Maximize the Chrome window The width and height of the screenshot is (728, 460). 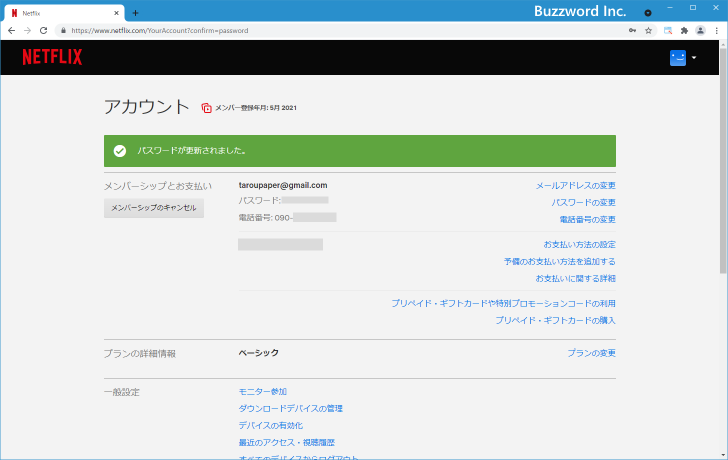coord(693,7)
